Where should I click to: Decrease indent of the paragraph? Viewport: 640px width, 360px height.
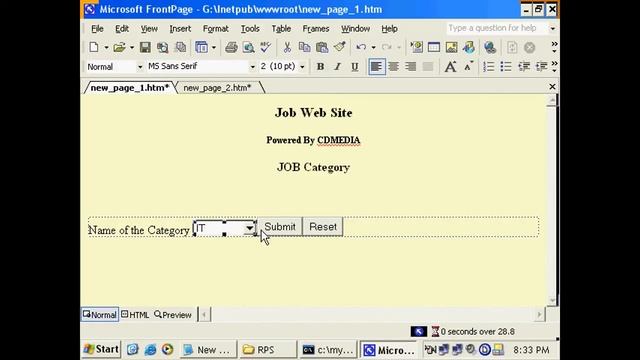pyautogui.click(x=524, y=67)
